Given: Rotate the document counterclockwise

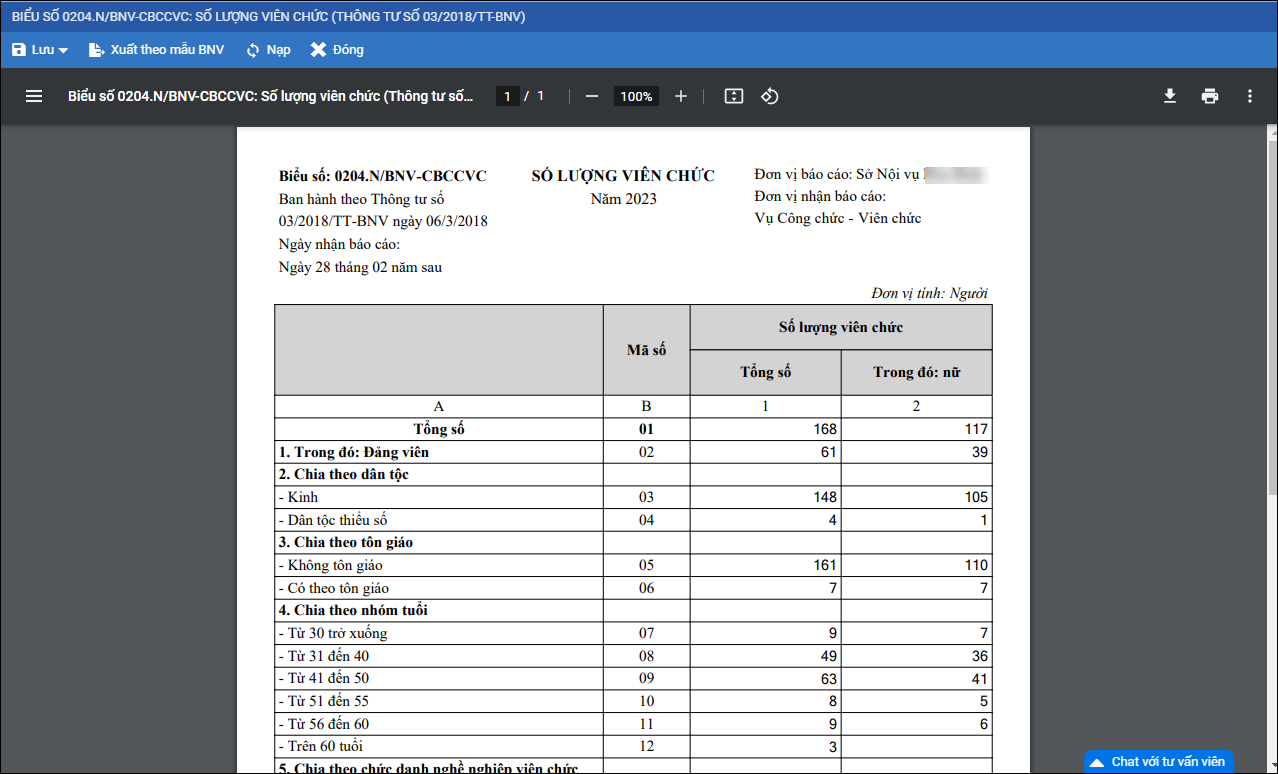Looking at the screenshot, I should (x=769, y=96).
